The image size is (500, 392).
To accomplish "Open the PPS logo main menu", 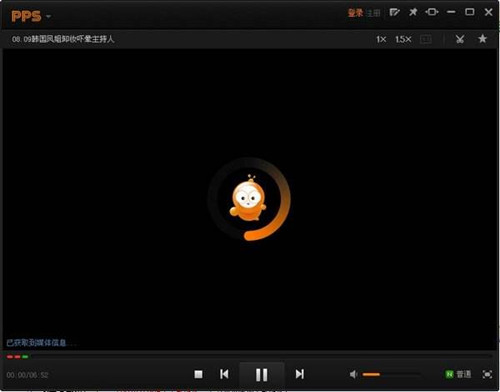I will 30,16.
